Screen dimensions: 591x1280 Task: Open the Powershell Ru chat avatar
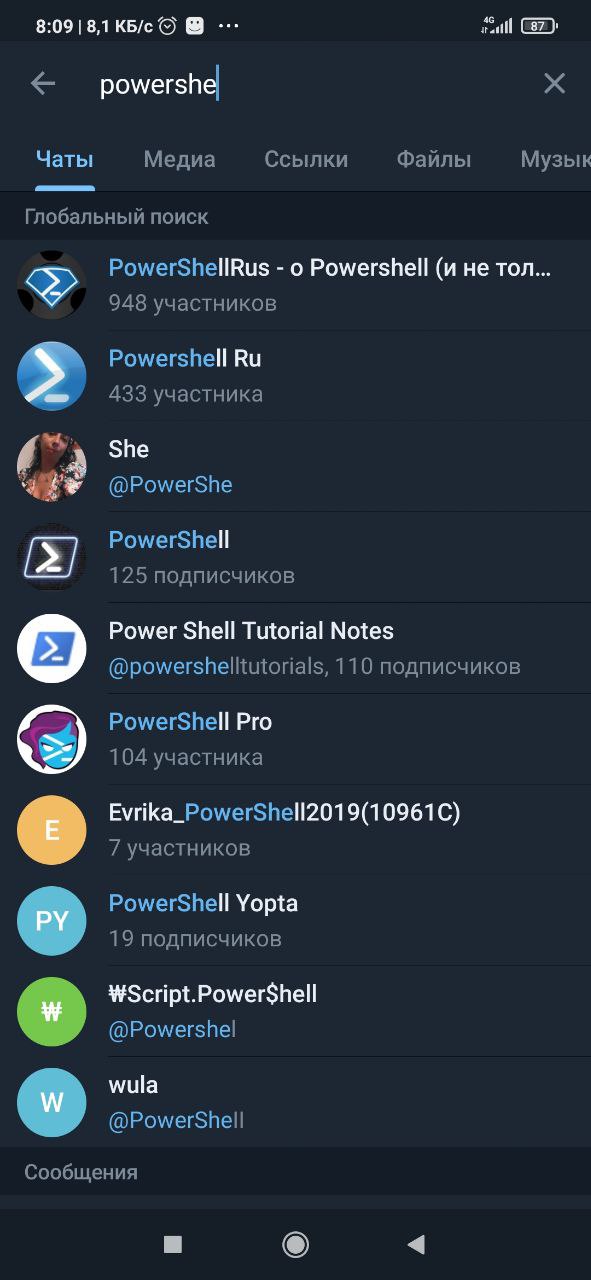pos(52,376)
